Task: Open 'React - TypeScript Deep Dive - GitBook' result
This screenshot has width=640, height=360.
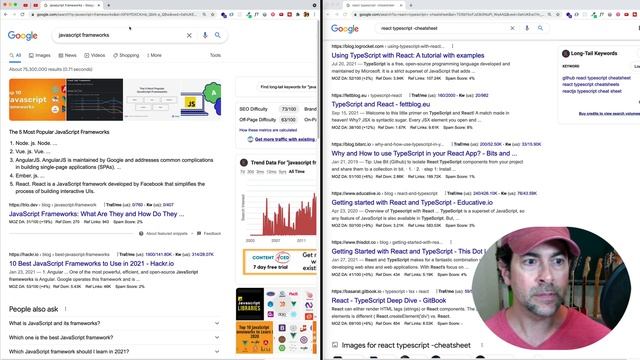Action: pos(389,300)
